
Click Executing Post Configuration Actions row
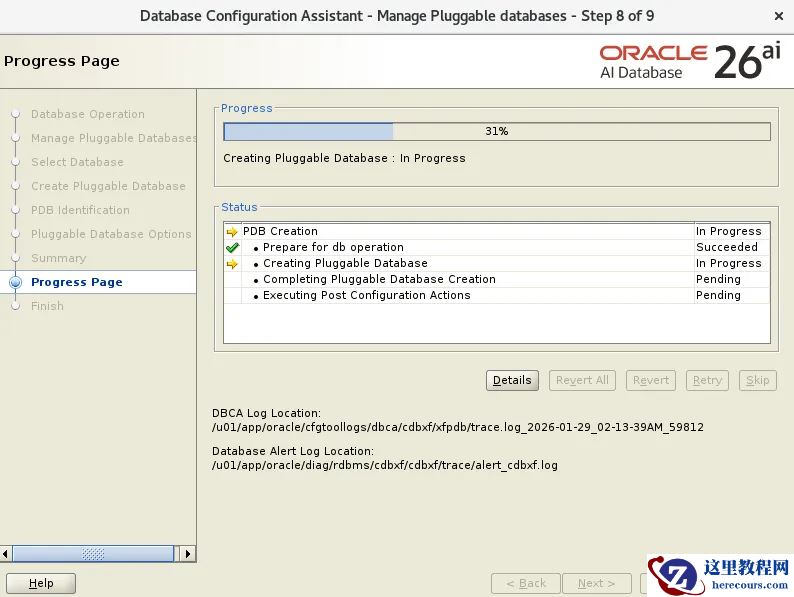coord(496,295)
